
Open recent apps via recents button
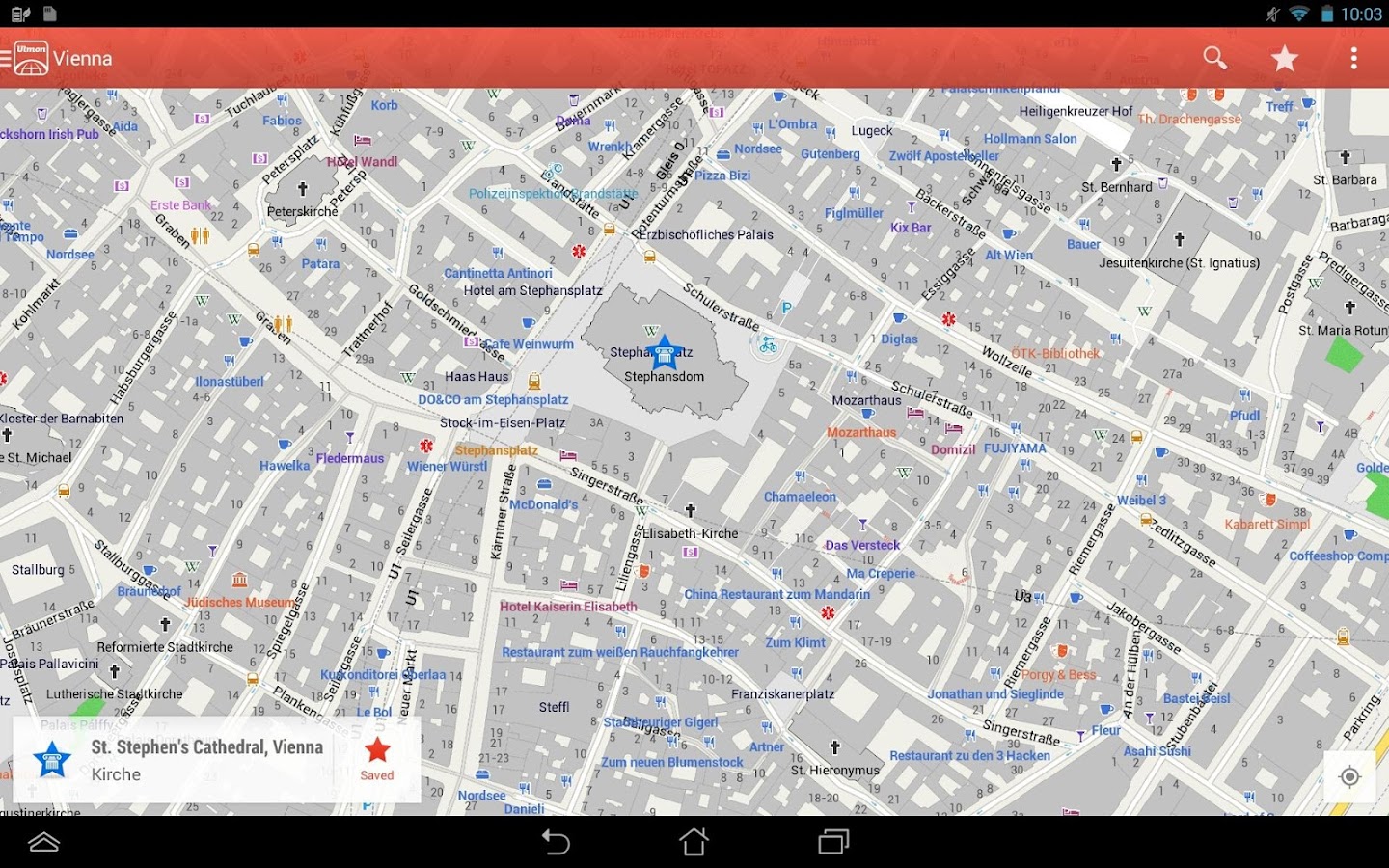coord(831,841)
